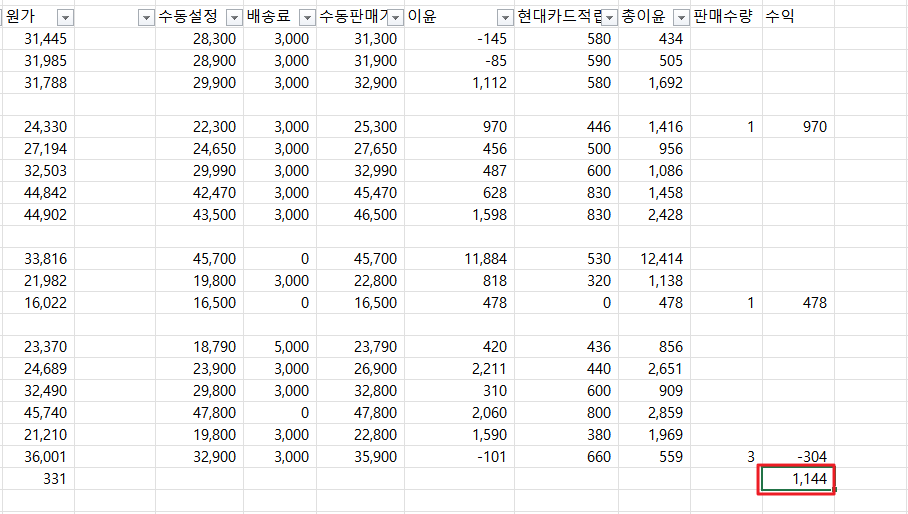The width and height of the screenshot is (908, 514).
Task: Select the 배송료 header cell
Action: pyautogui.click(x=280, y=17)
